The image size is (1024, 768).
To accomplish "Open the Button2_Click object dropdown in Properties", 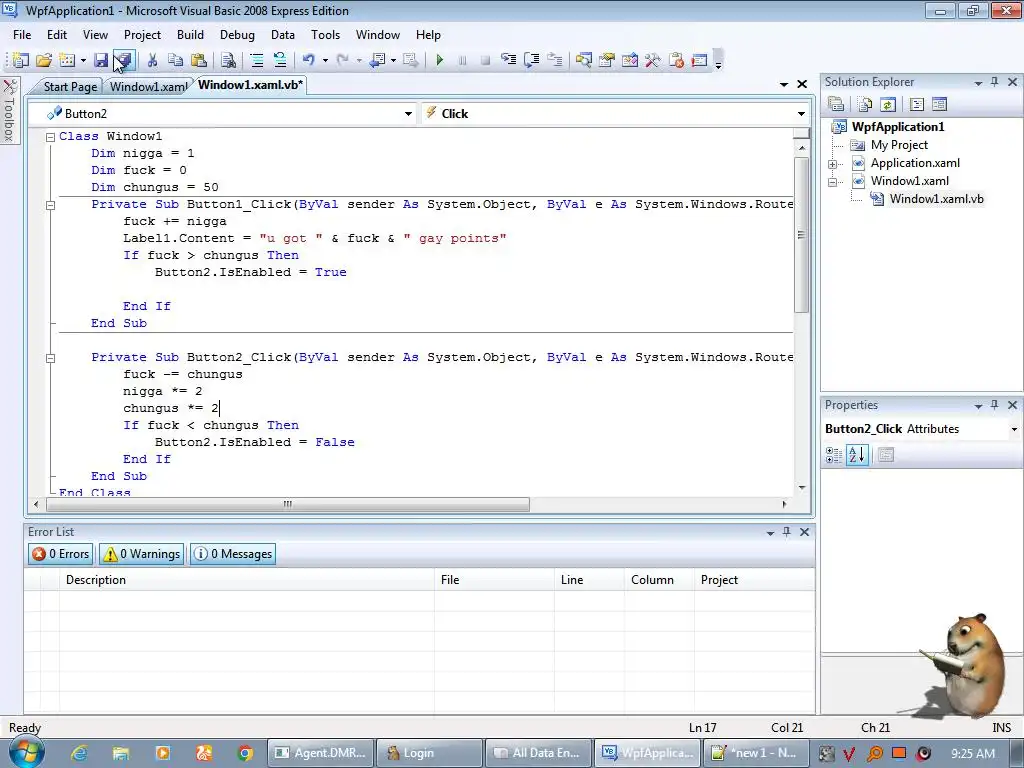I will 1014,429.
